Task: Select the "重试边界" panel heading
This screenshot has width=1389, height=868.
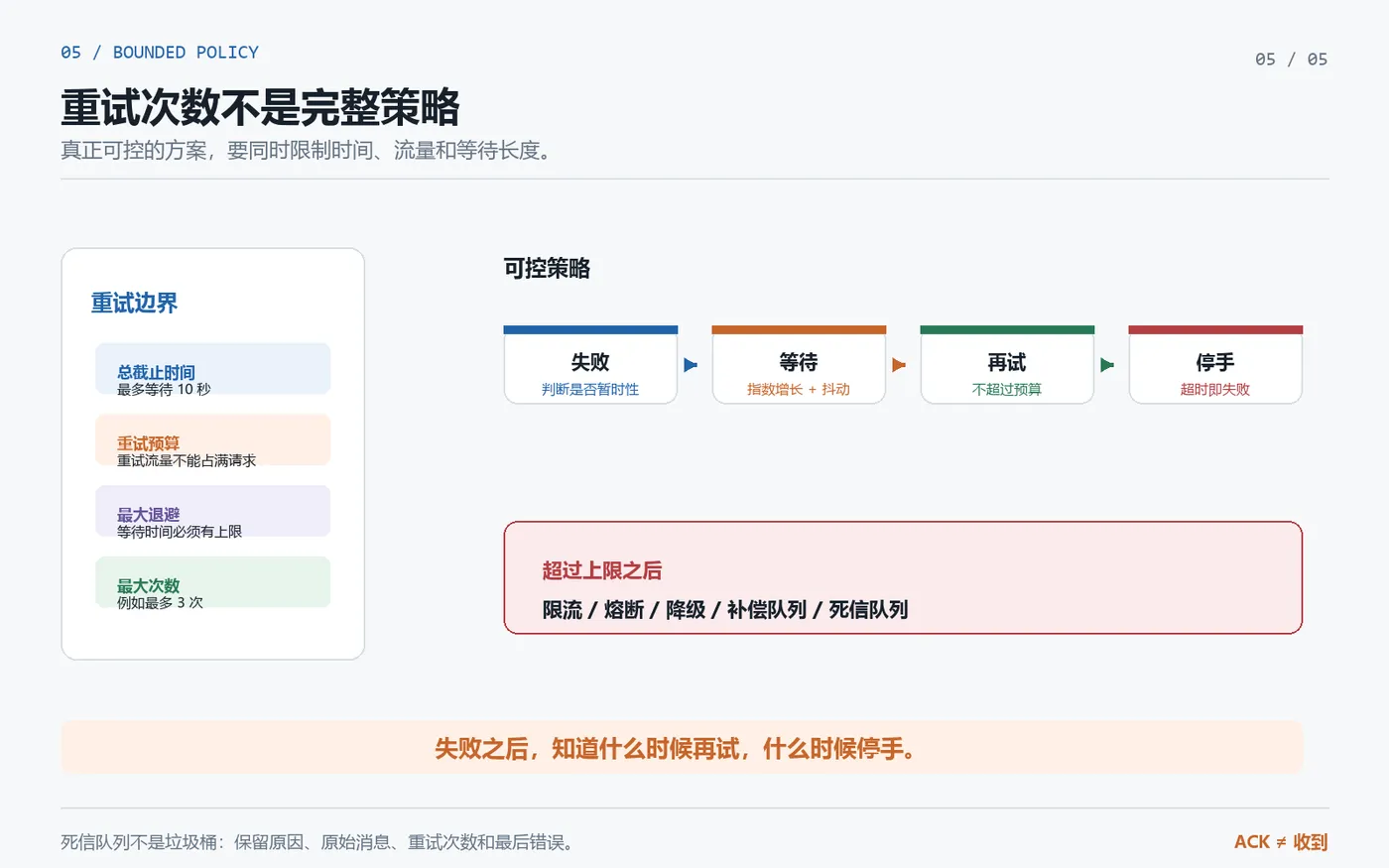Action: point(134,303)
